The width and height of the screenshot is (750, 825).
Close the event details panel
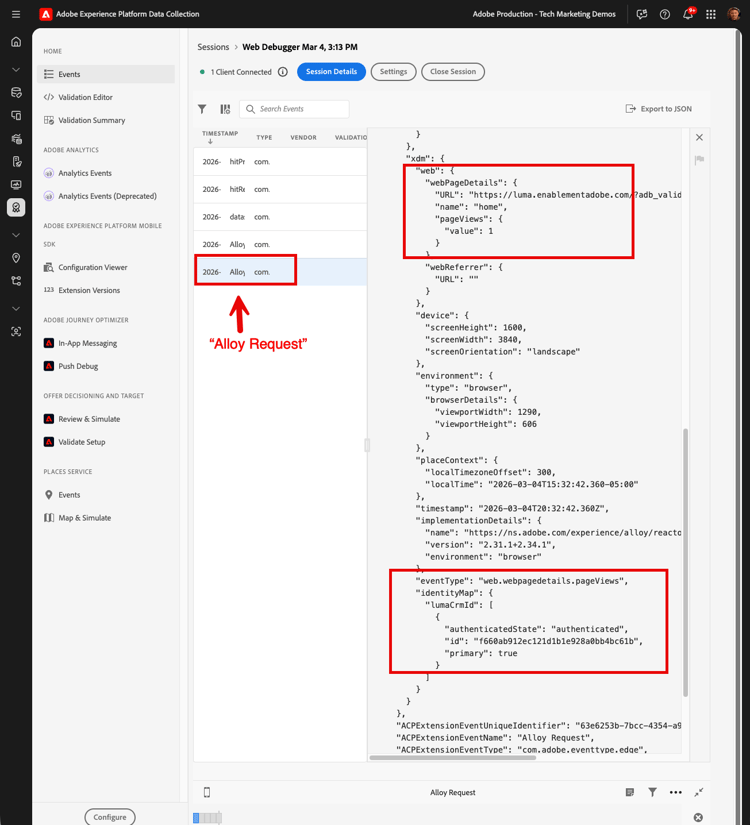coord(699,137)
